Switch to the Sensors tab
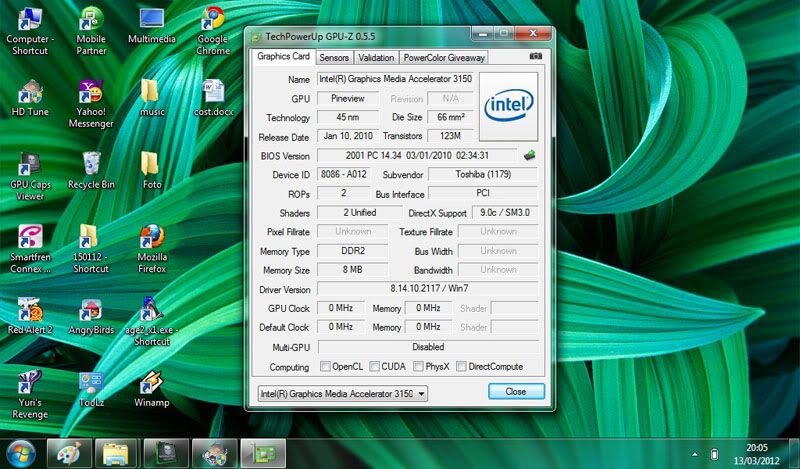This screenshot has width=800, height=469. click(x=334, y=58)
